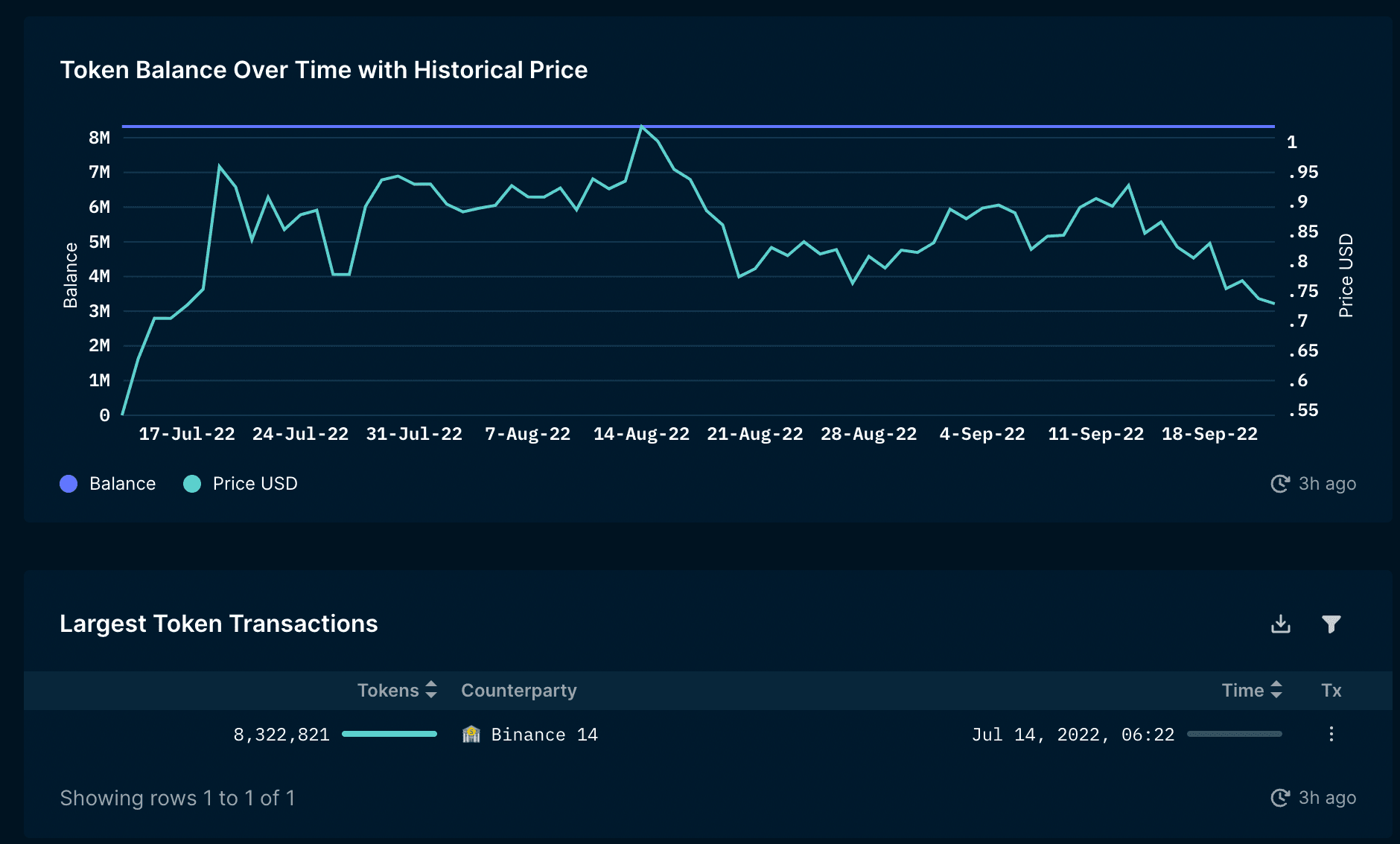Click the Jul 14, 2022 timestamp cell
Screen dimensions: 1400x844
1073,734
